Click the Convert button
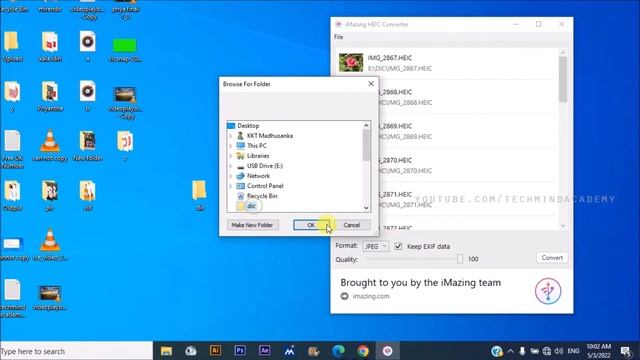Screen dimensions: 640x360 (x=552, y=258)
